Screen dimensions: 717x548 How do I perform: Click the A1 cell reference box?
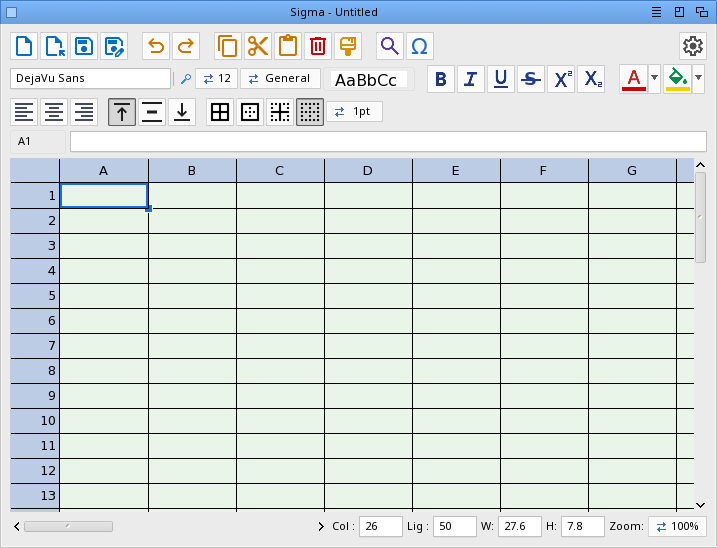click(x=38, y=142)
